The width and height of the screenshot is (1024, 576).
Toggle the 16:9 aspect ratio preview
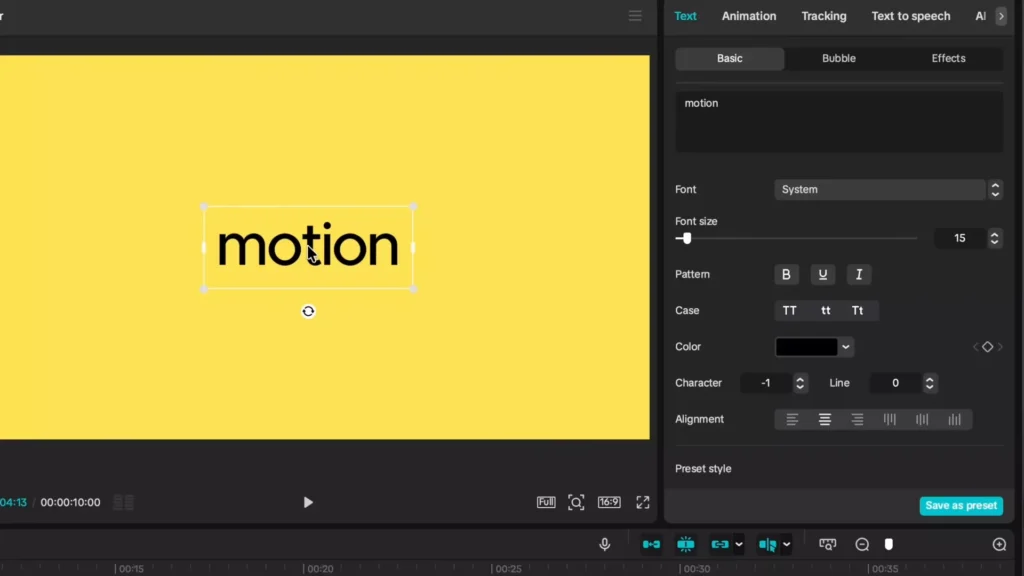point(610,503)
